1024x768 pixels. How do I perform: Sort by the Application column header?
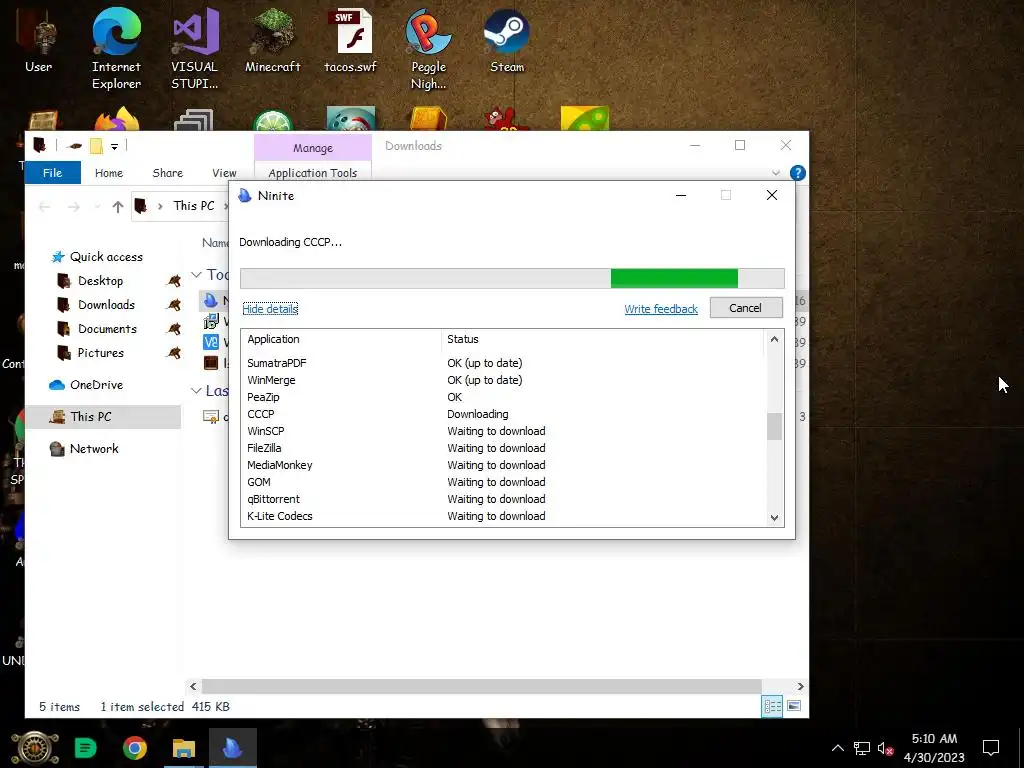coord(342,339)
